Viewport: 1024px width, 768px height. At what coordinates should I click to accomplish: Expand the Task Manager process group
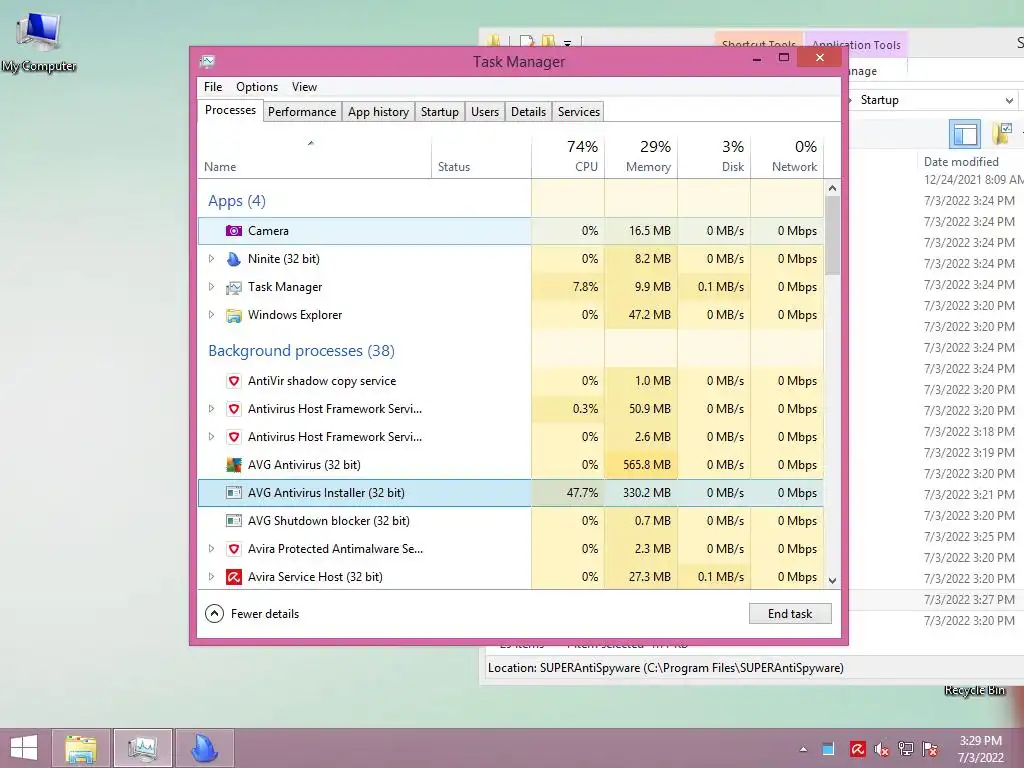211,287
